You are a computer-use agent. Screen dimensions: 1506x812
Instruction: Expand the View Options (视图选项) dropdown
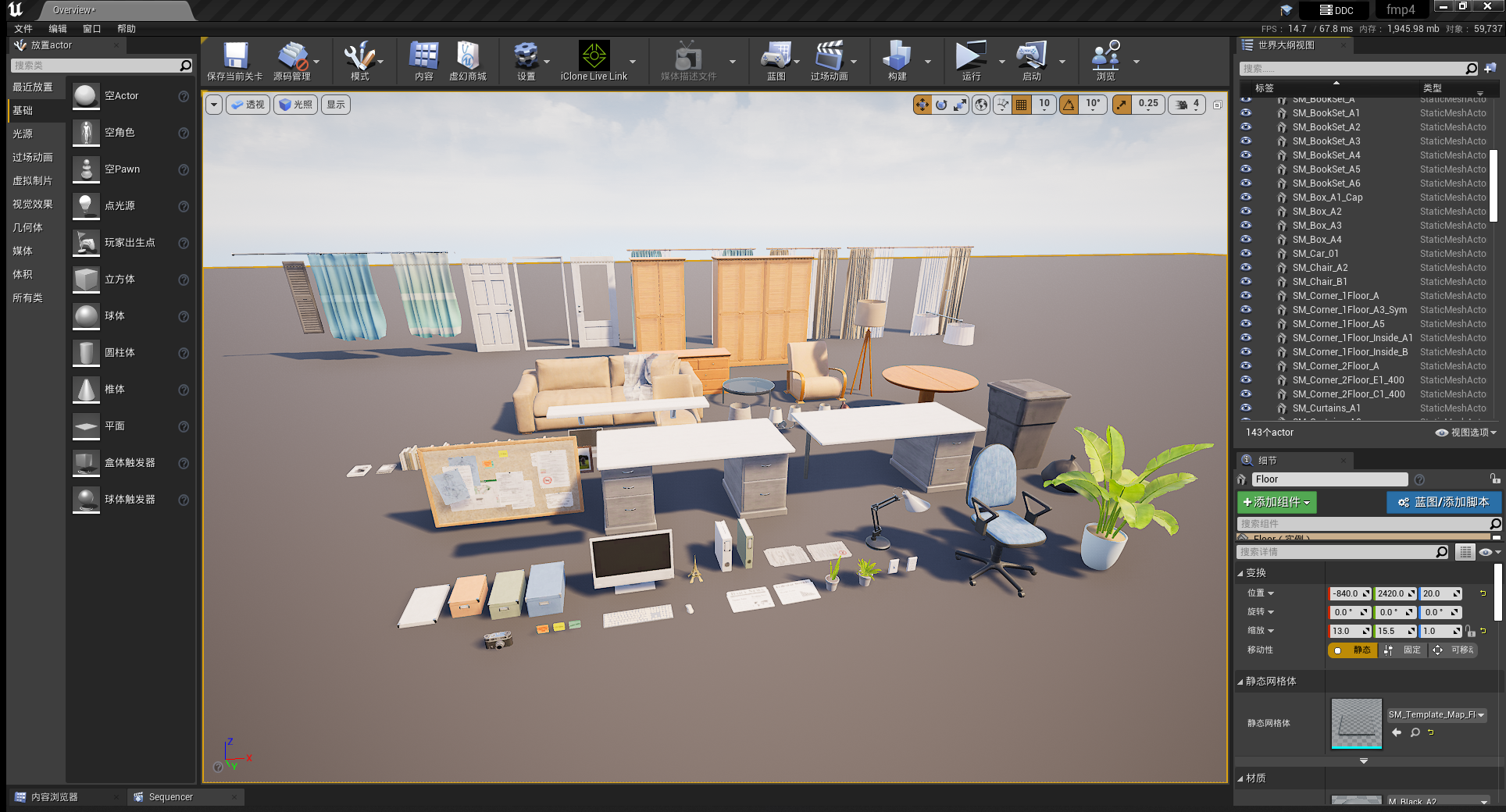pos(1466,433)
